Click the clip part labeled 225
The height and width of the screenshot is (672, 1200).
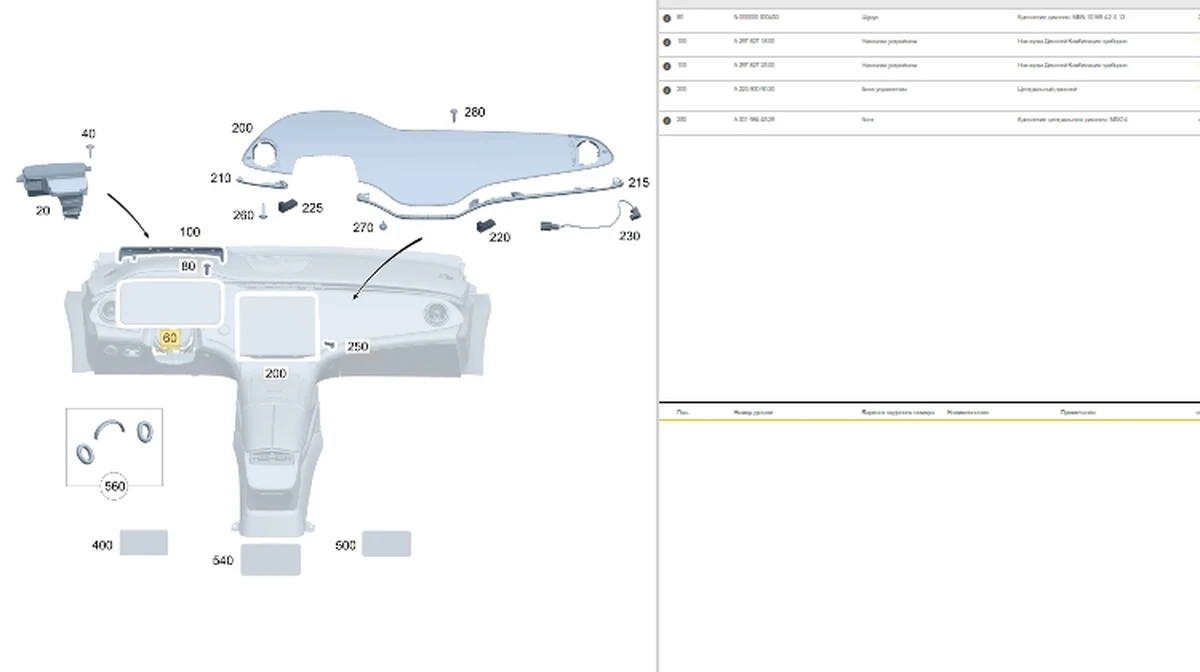tap(288, 206)
